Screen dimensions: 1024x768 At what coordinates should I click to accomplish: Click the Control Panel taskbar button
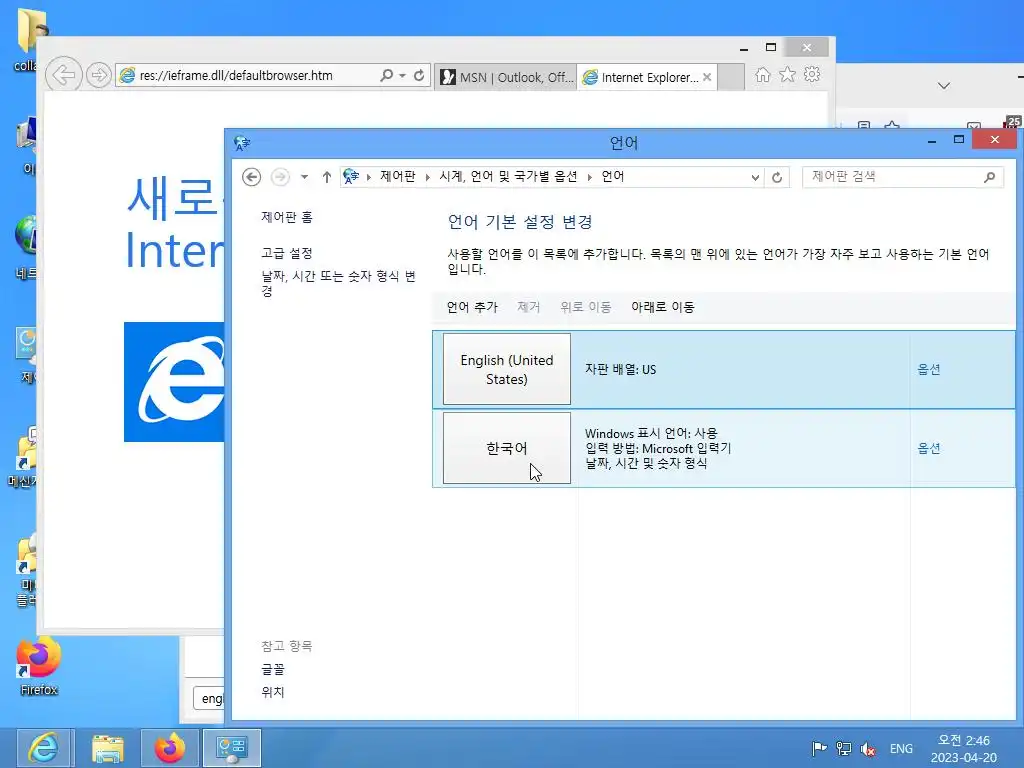[x=232, y=748]
